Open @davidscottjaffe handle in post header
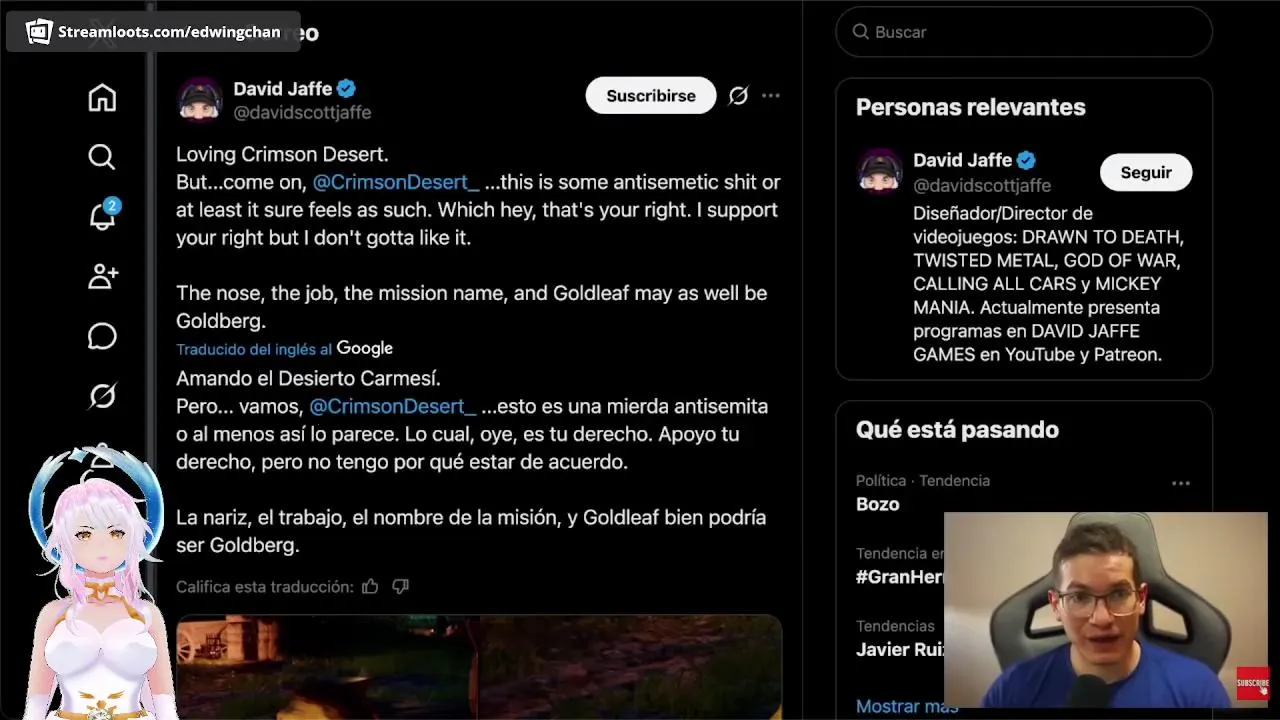The image size is (1280, 720). (302, 113)
